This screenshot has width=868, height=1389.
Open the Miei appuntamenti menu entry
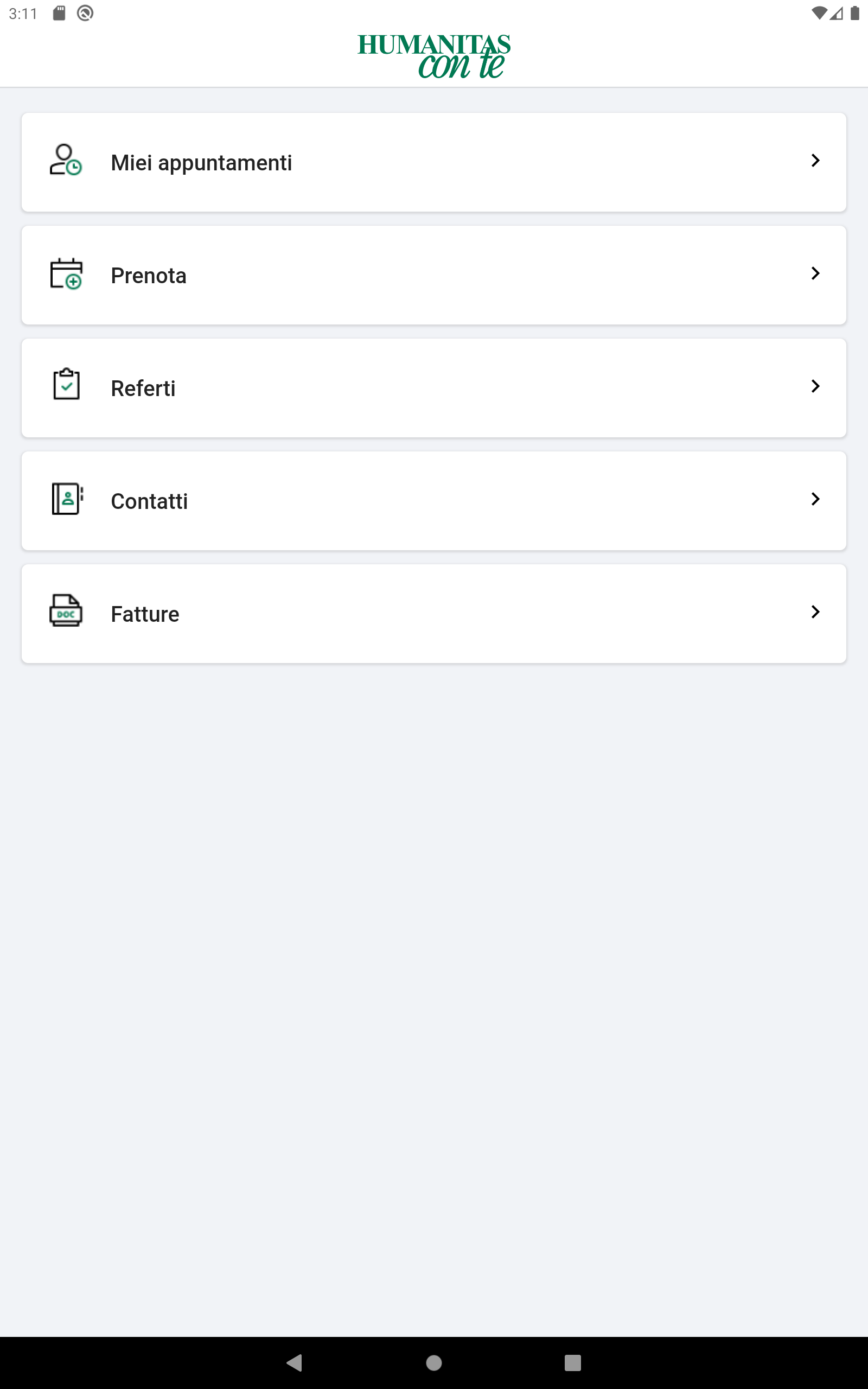(x=434, y=162)
